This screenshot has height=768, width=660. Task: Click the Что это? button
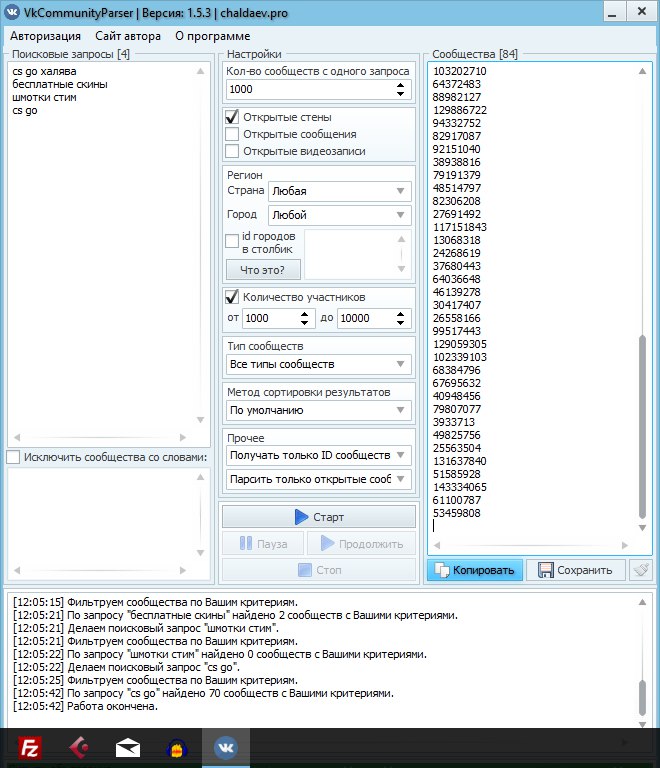coord(263,270)
